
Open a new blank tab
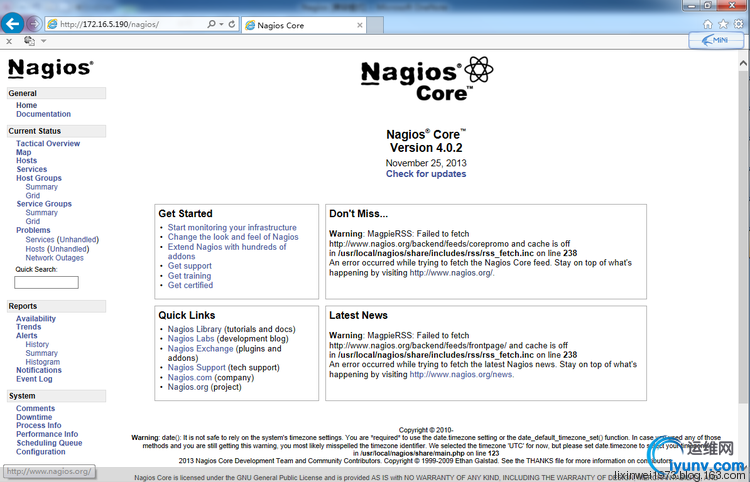[375, 25]
